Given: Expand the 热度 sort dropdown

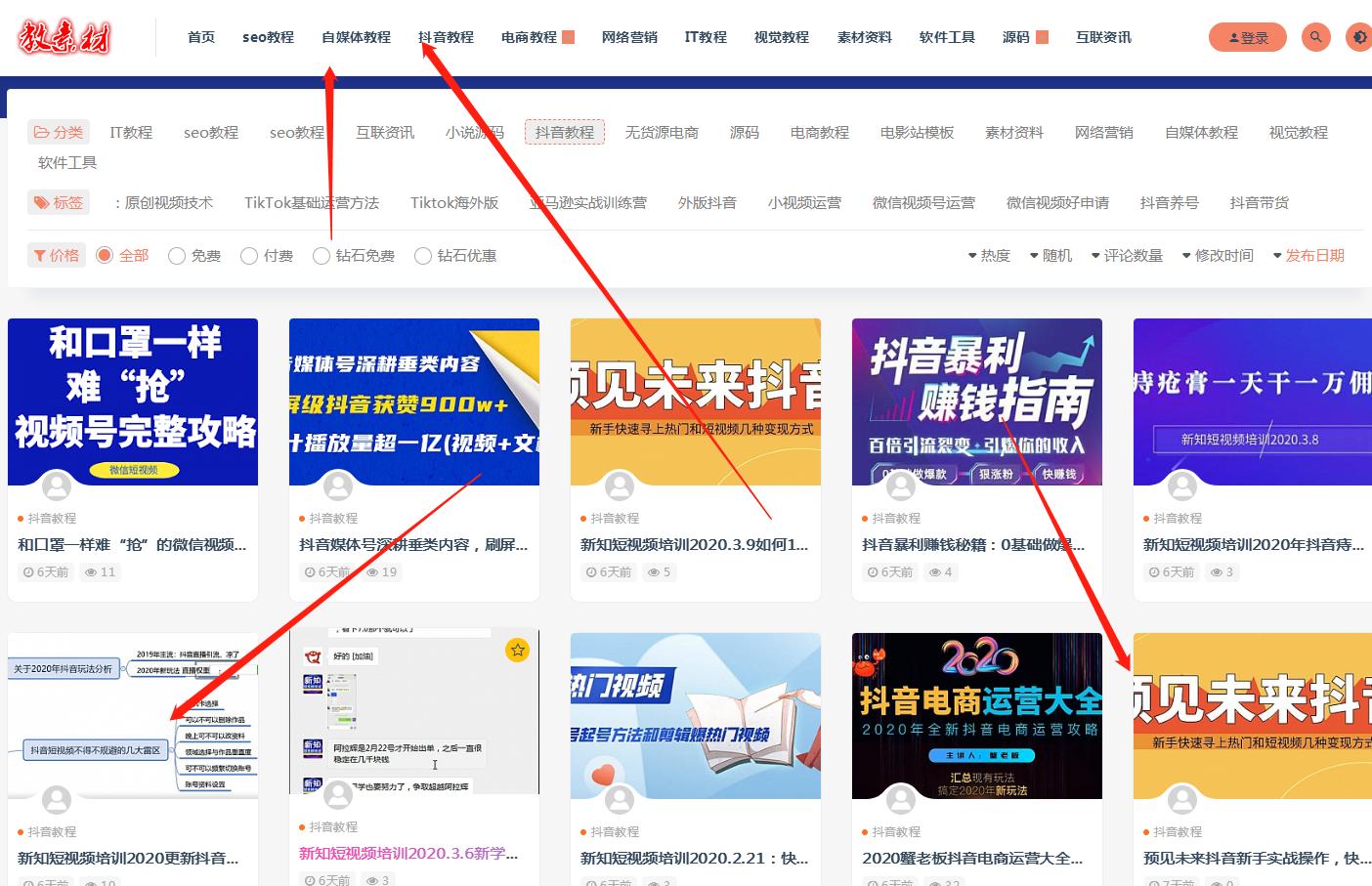Looking at the screenshot, I should (990, 255).
